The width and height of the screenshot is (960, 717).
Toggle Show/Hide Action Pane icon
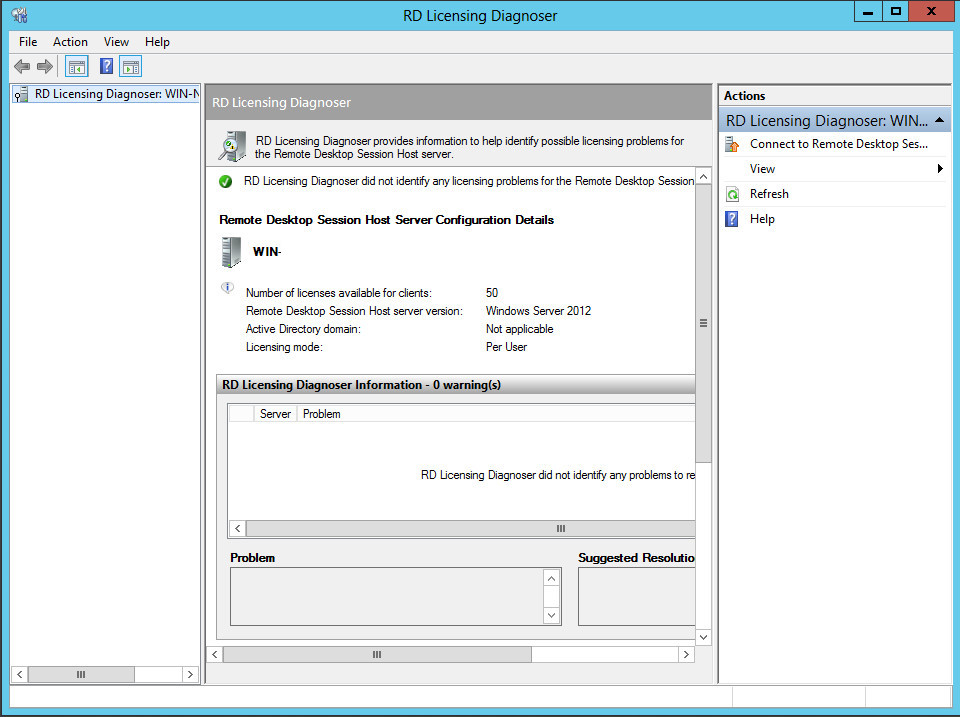click(x=131, y=66)
